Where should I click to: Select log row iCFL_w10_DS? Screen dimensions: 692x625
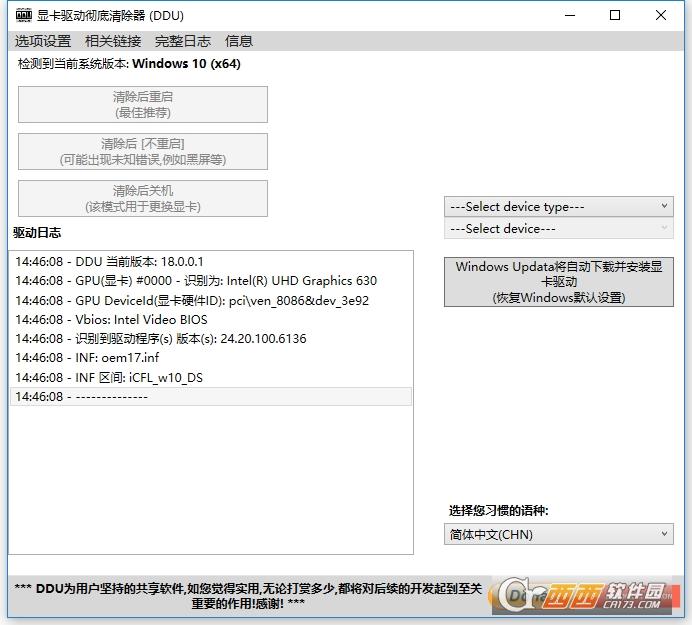point(211,377)
